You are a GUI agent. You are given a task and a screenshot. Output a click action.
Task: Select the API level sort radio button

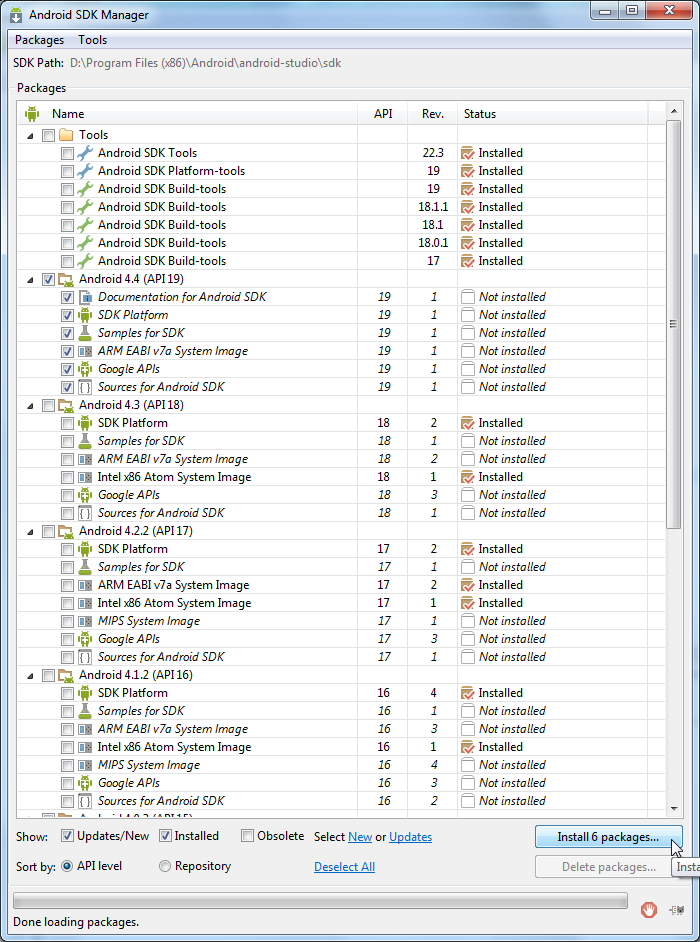click(67, 866)
